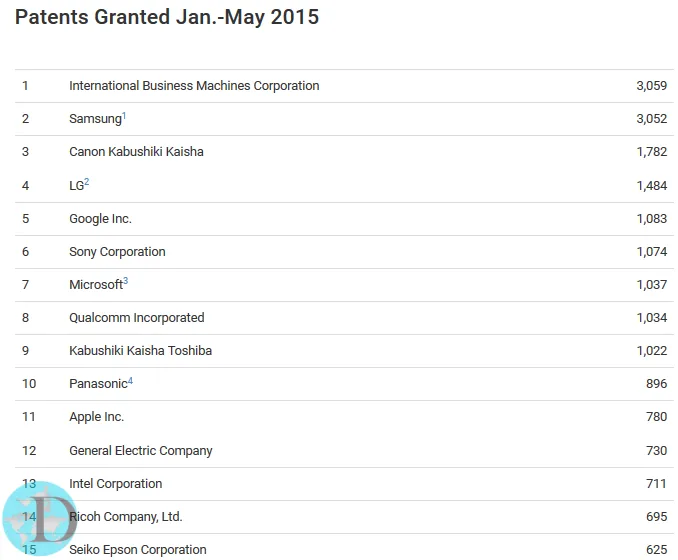The height and width of the screenshot is (560, 678).
Task: Click the Panasonic patent count 896
Action: pos(656,384)
